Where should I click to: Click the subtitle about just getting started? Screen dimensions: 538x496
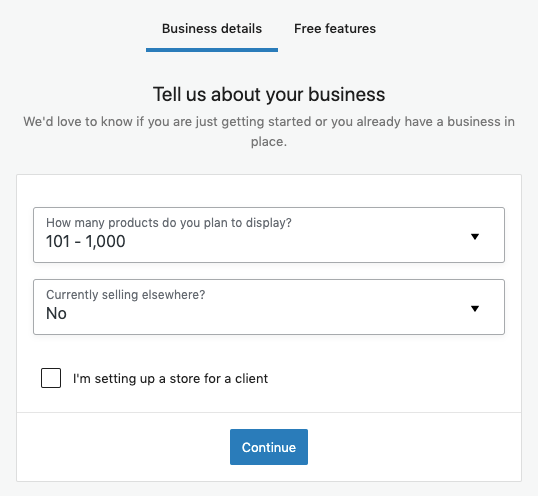coord(269,131)
